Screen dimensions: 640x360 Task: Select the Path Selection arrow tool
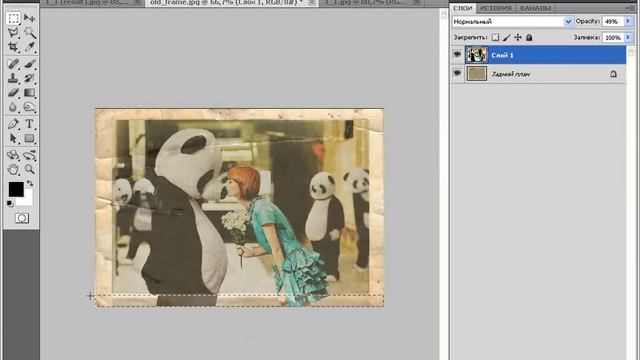[13, 138]
